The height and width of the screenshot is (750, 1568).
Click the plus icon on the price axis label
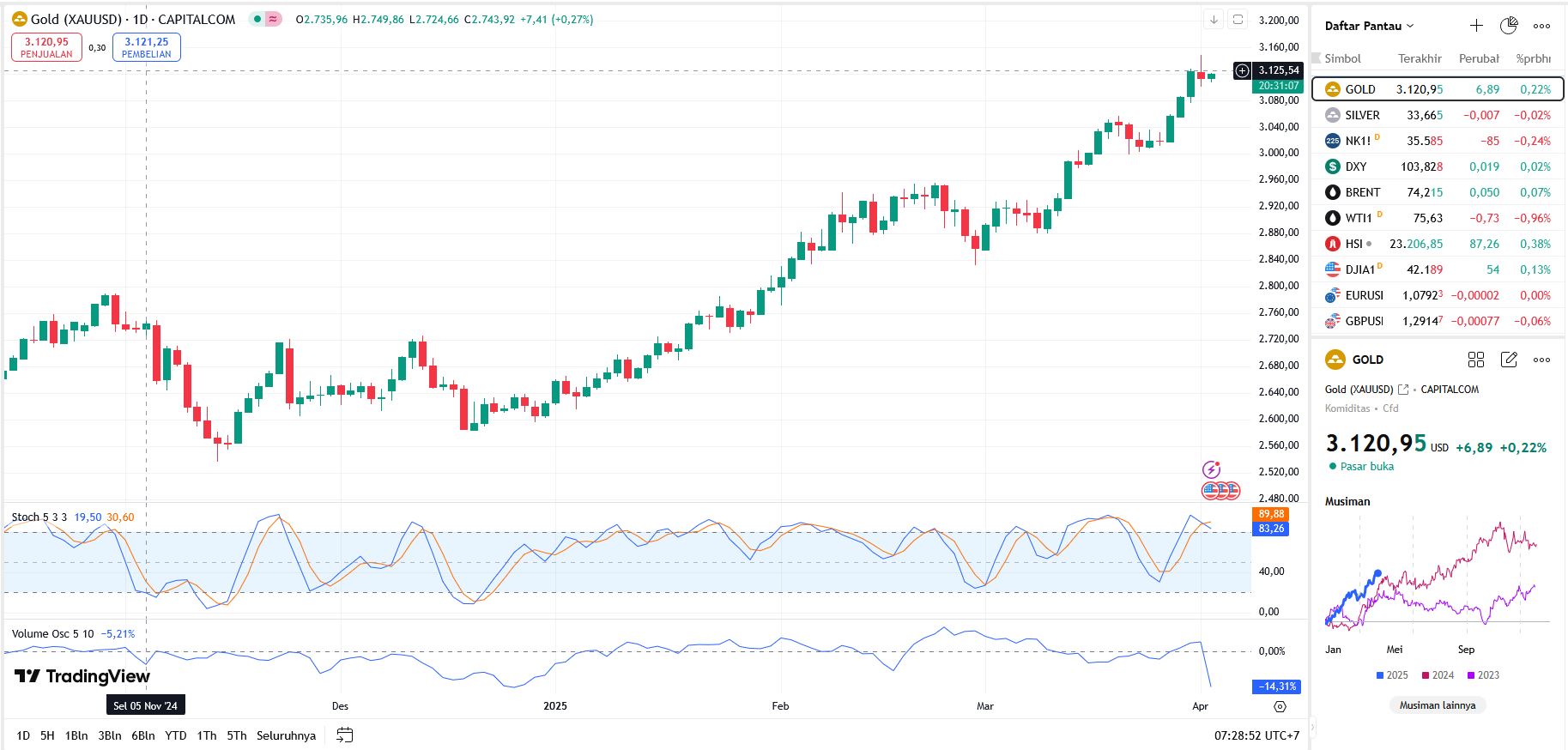pyautogui.click(x=1242, y=70)
